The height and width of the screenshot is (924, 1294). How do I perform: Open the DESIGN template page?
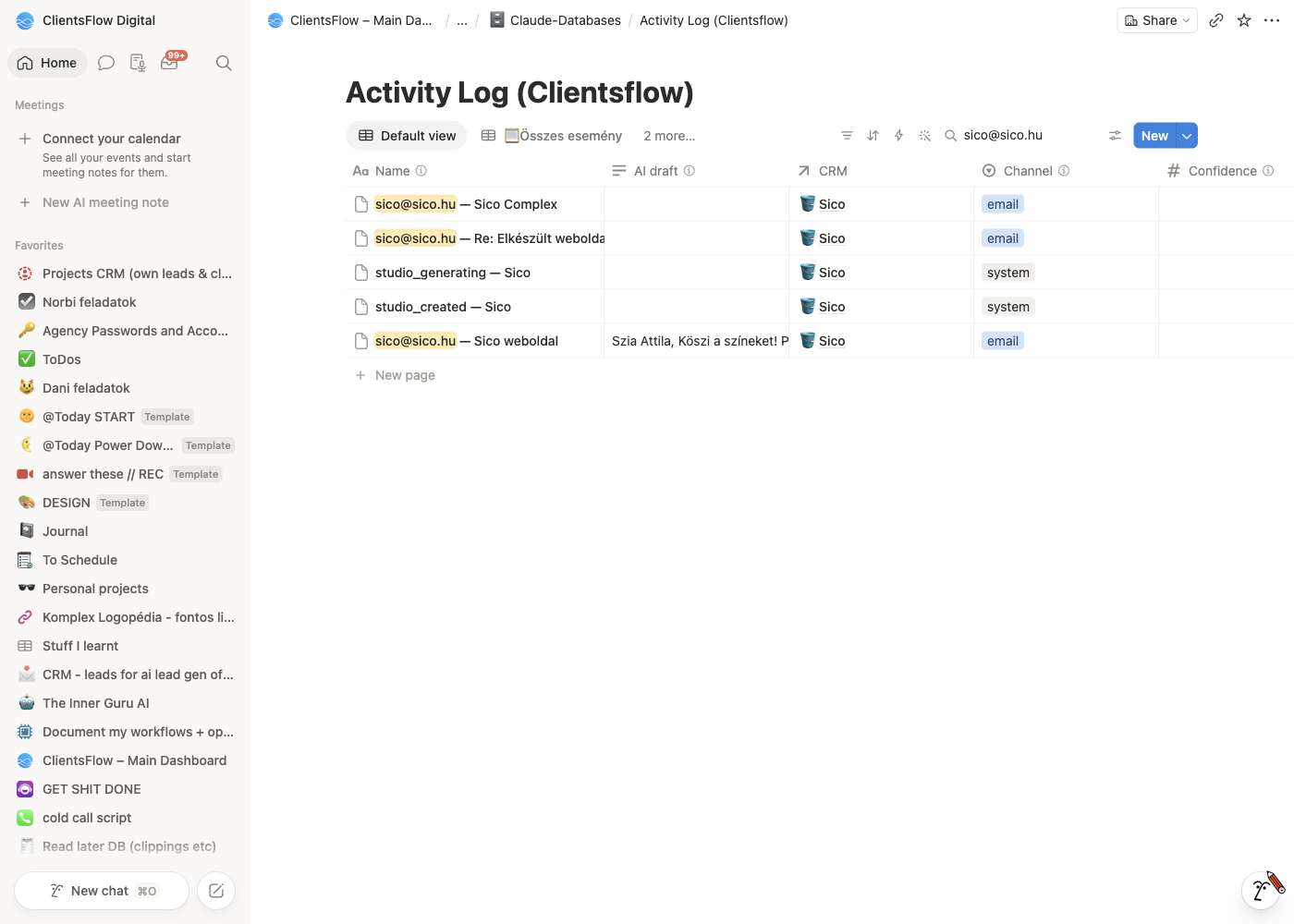click(125, 503)
